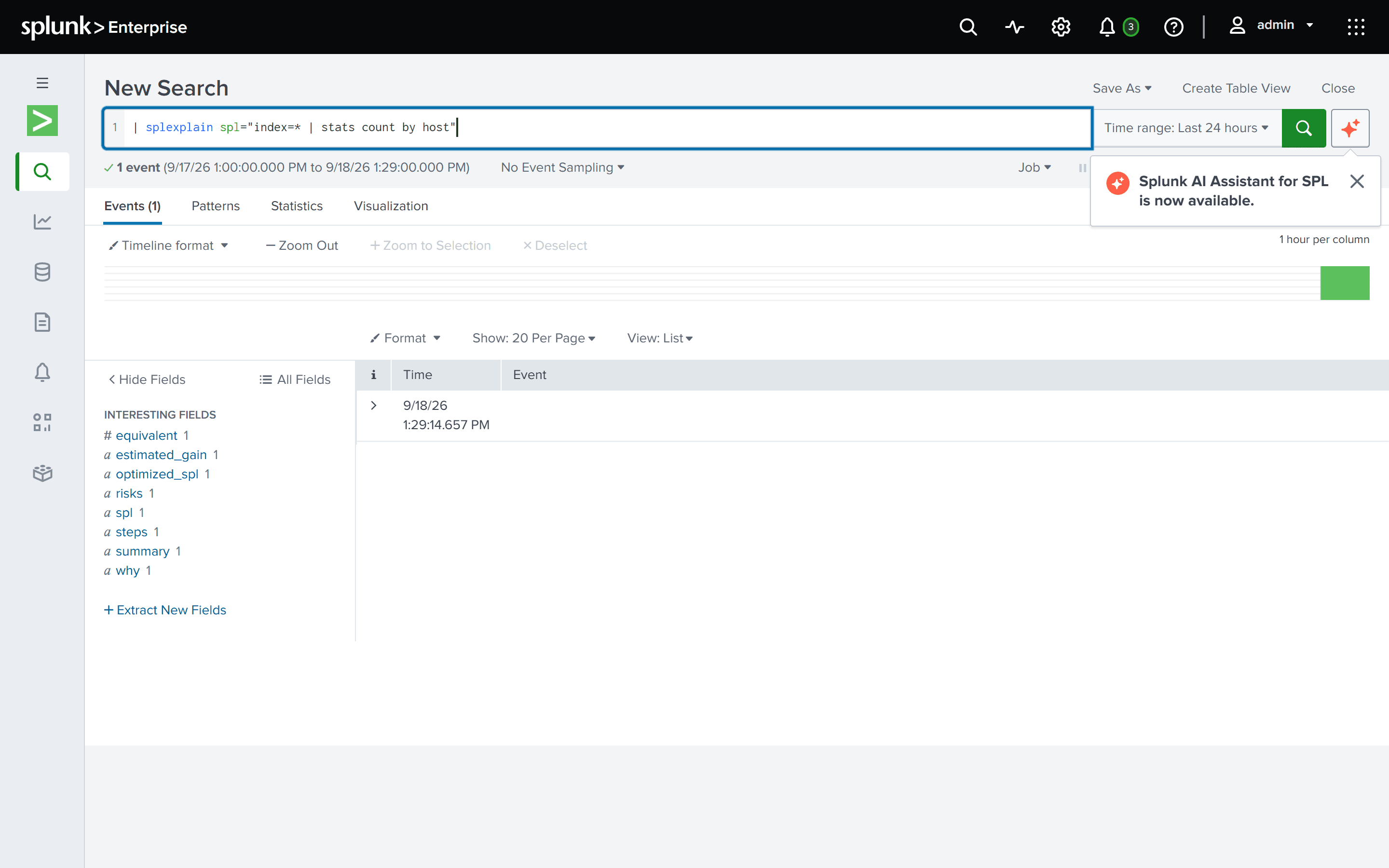Open the admin user menu

[1271, 25]
